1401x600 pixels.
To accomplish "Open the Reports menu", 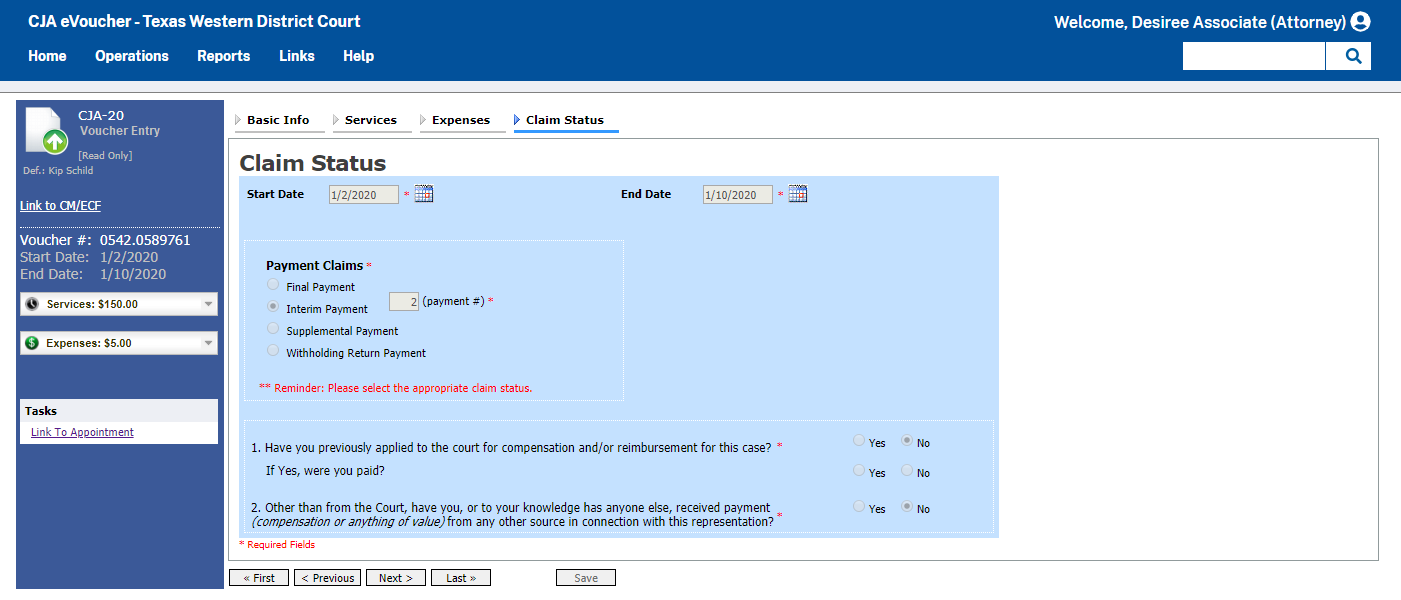I will 223,56.
